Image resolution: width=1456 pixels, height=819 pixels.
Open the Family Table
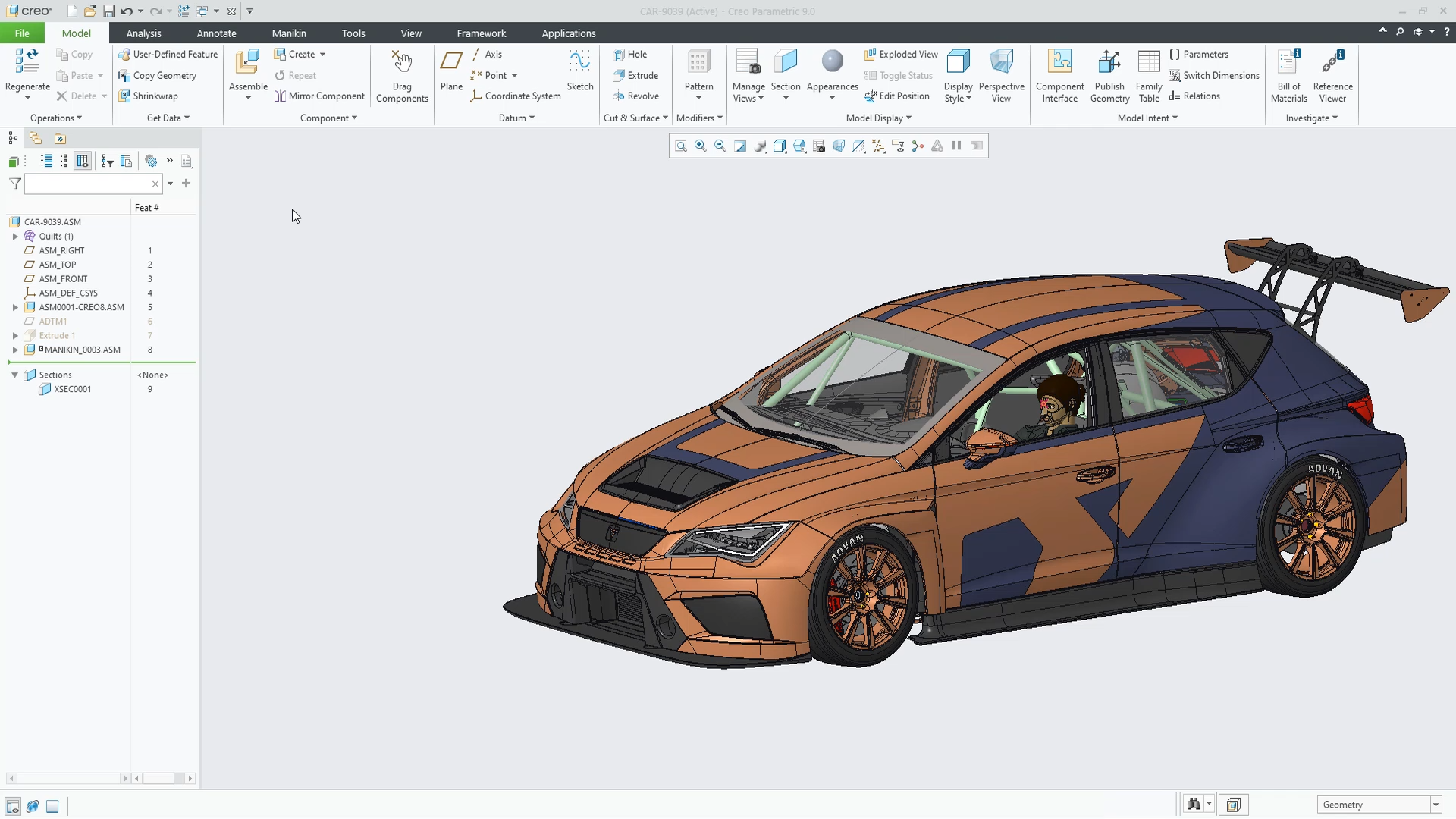1149,76
